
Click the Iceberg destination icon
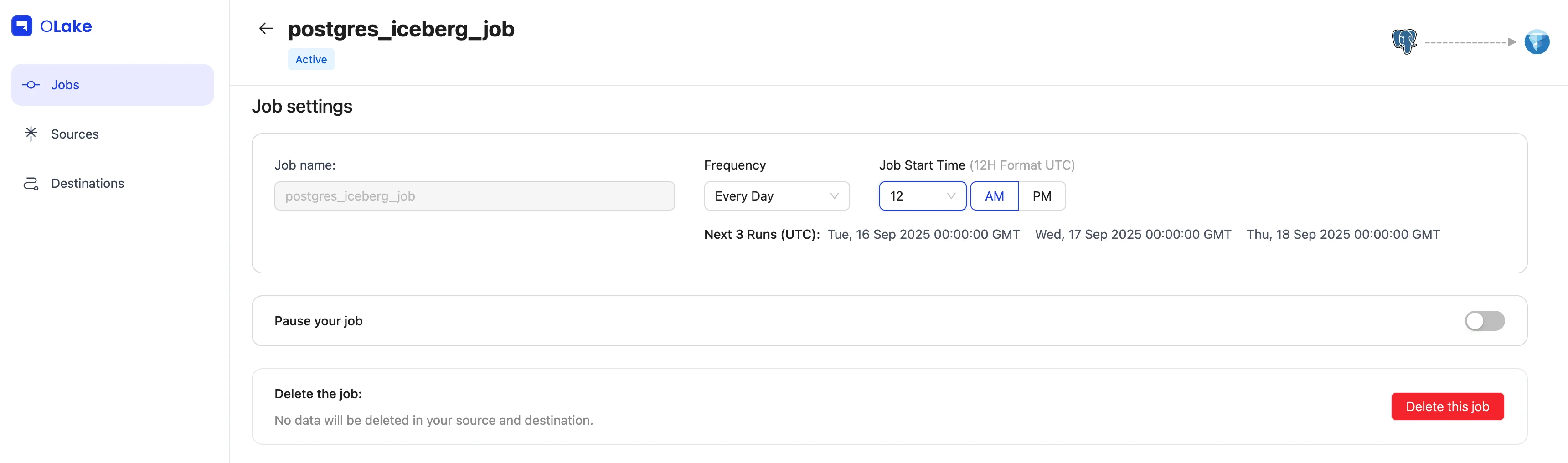[1536, 42]
